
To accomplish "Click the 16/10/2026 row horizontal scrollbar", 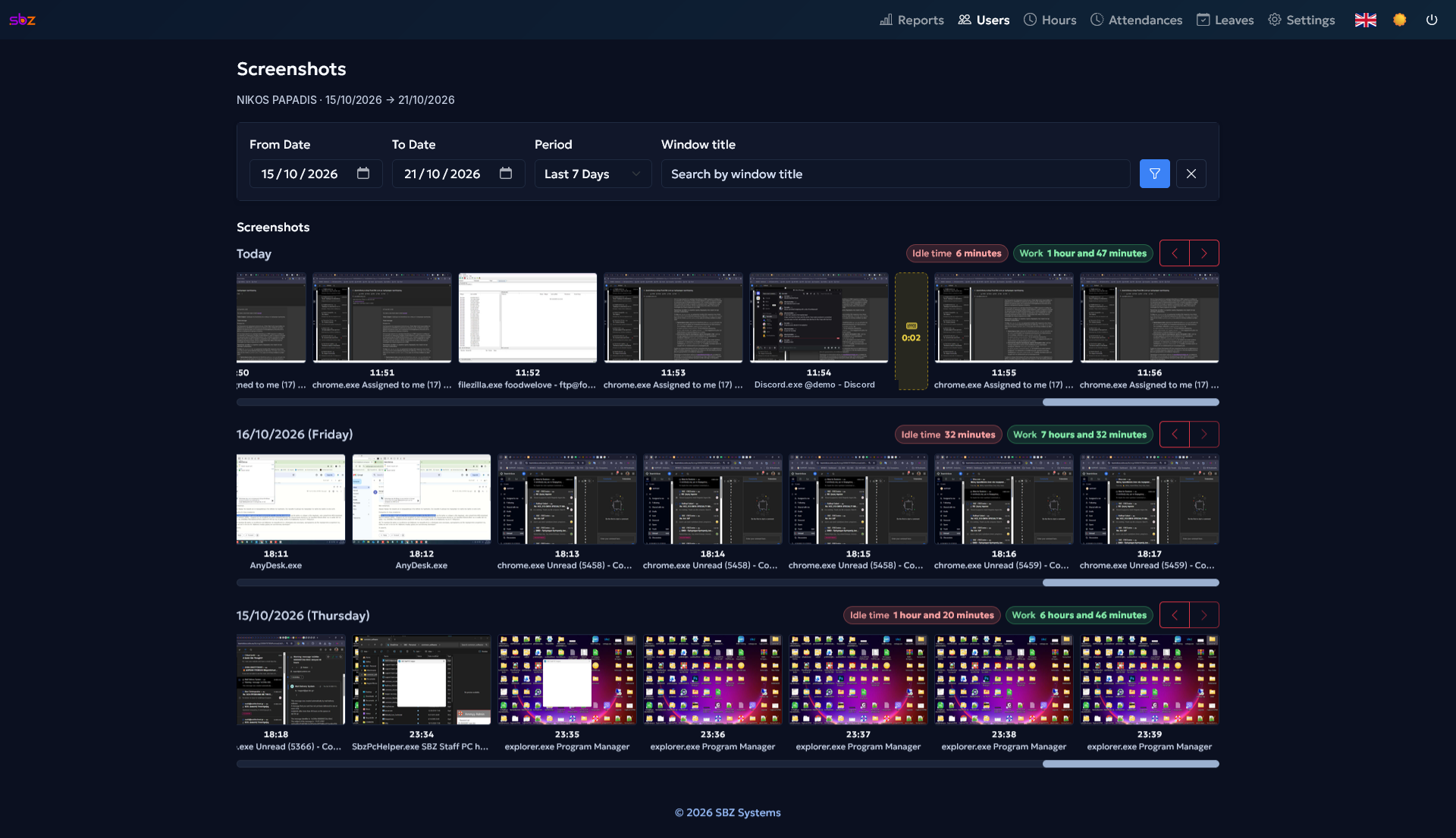I will click(728, 583).
